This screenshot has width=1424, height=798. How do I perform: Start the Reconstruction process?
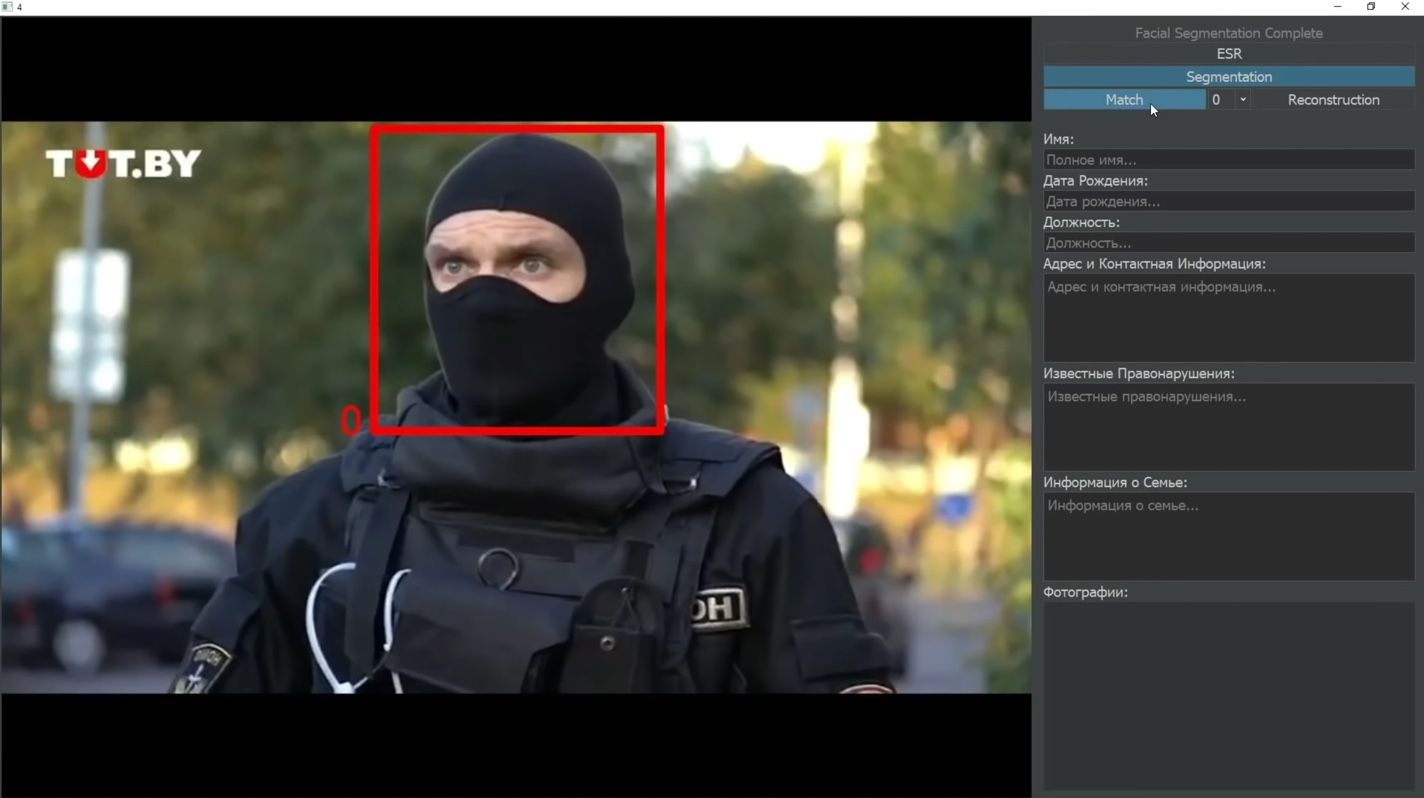coord(1333,100)
